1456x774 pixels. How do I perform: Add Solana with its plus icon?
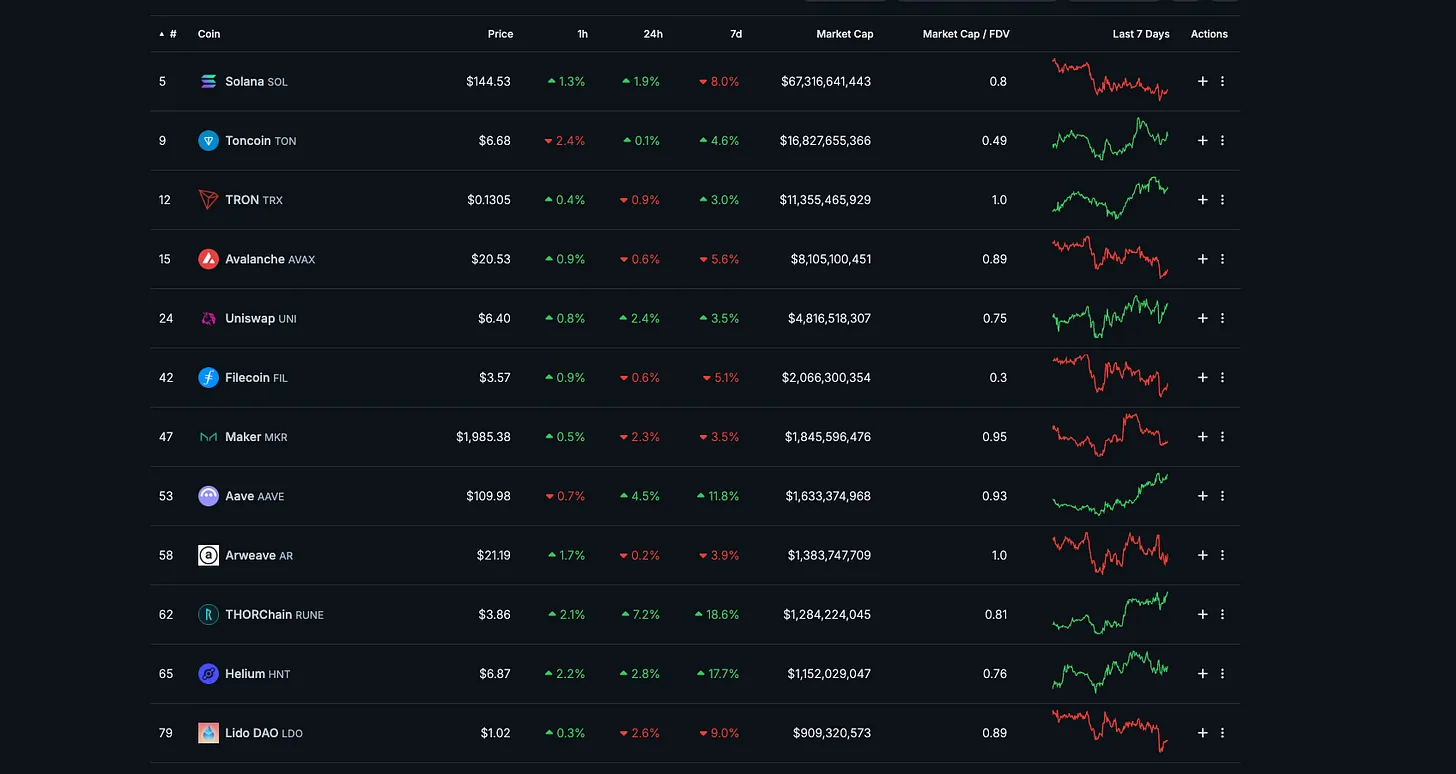click(1203, 82)
